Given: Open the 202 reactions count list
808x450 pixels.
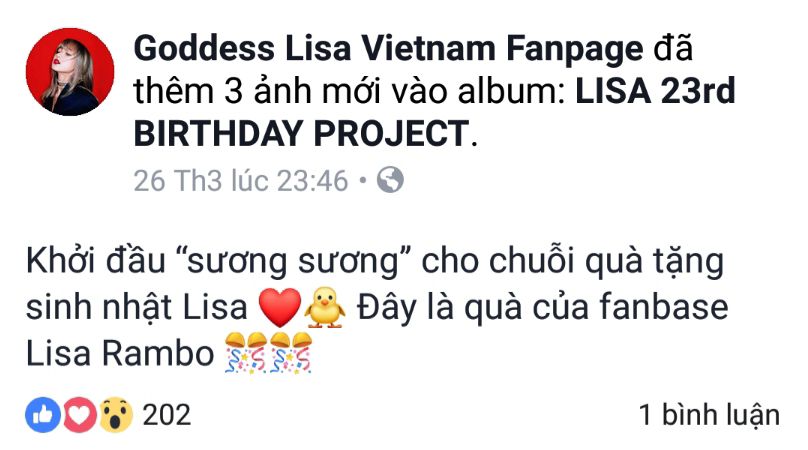Looking at the screenshot, I should click(166, 415).
